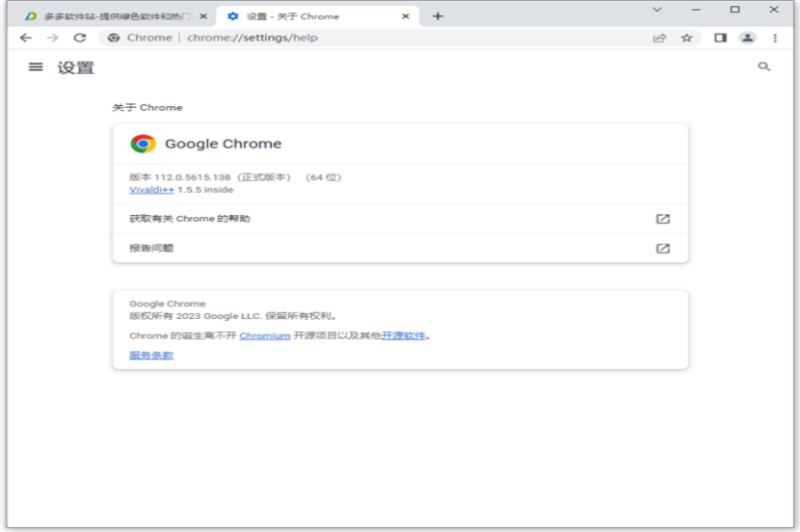Open a new tab with plus button
This screenshot has width=800, height=532.
[x=438, y=16]
